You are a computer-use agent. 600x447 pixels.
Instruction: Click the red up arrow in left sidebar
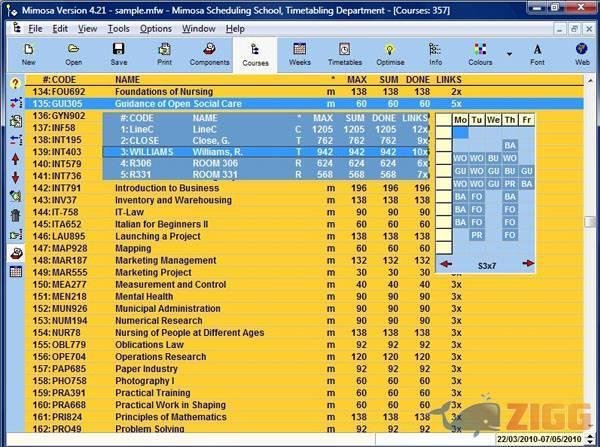pyautogui.click(x=15, y=159)
